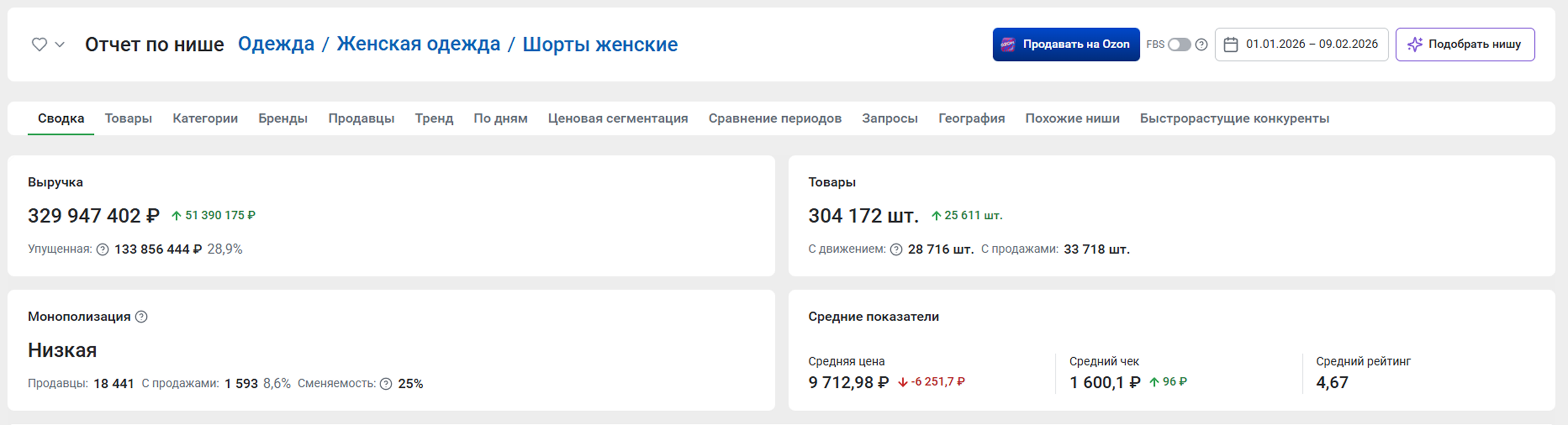Go to Женская одежда breadcrumb category
Image resolution: width=1568 pixels, height=425 pixels.
pyautogui.click(x=418, y=45)
